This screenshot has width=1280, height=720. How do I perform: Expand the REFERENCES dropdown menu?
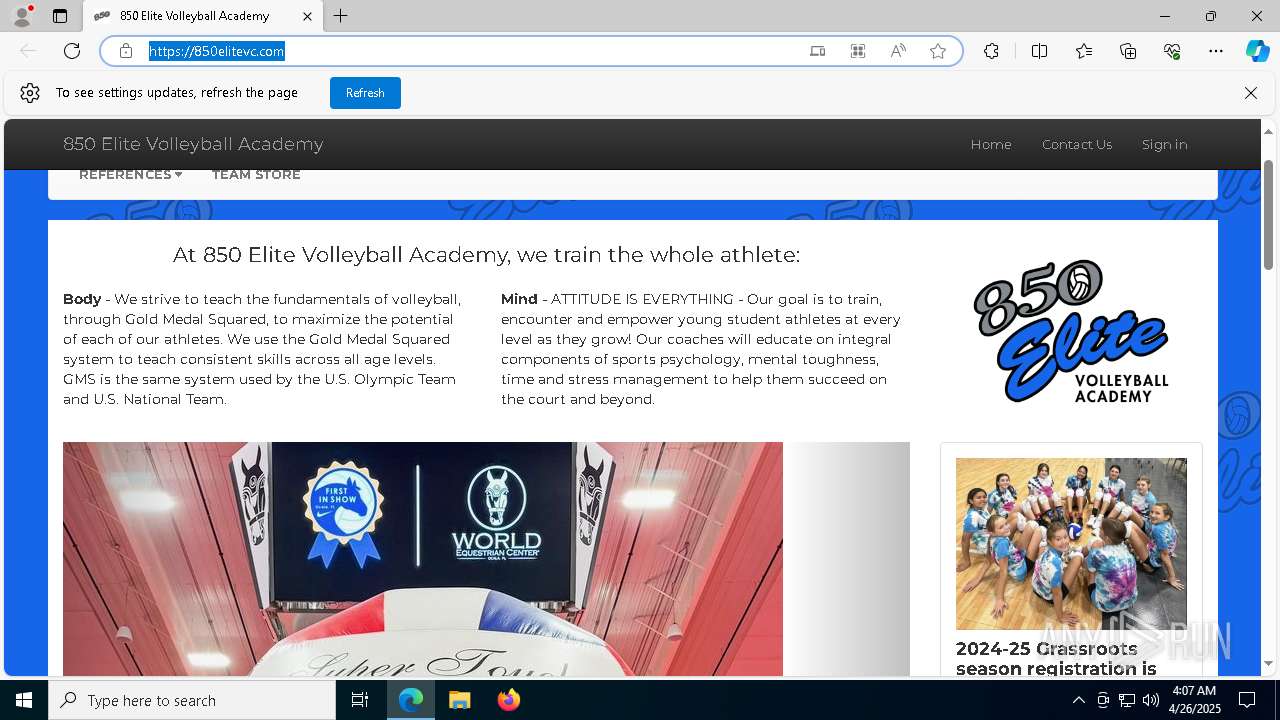(130, 175)
